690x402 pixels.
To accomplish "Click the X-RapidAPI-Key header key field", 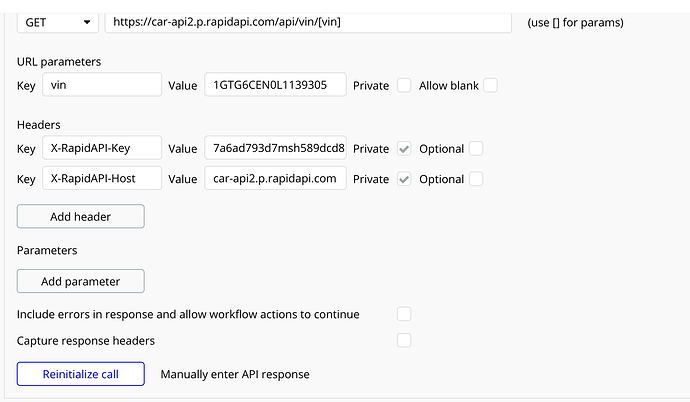I will (101, 149).
